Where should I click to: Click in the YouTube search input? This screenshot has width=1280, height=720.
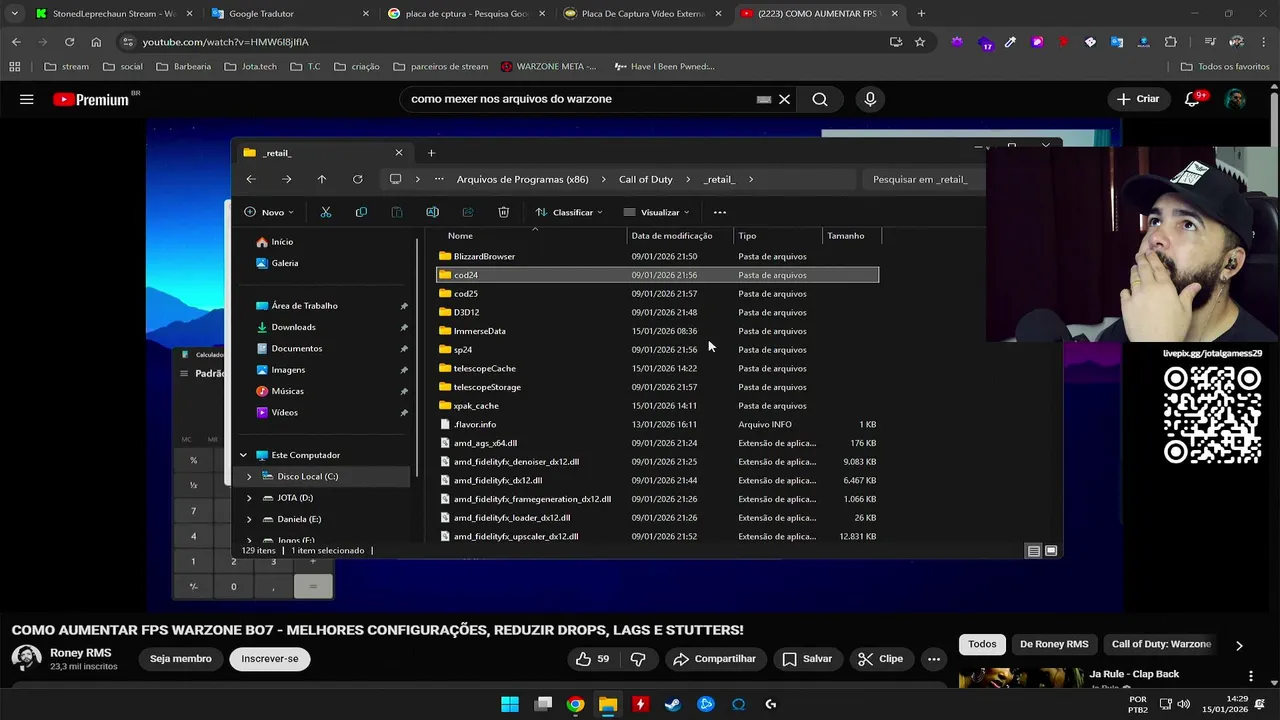click(x=580, y=99)
